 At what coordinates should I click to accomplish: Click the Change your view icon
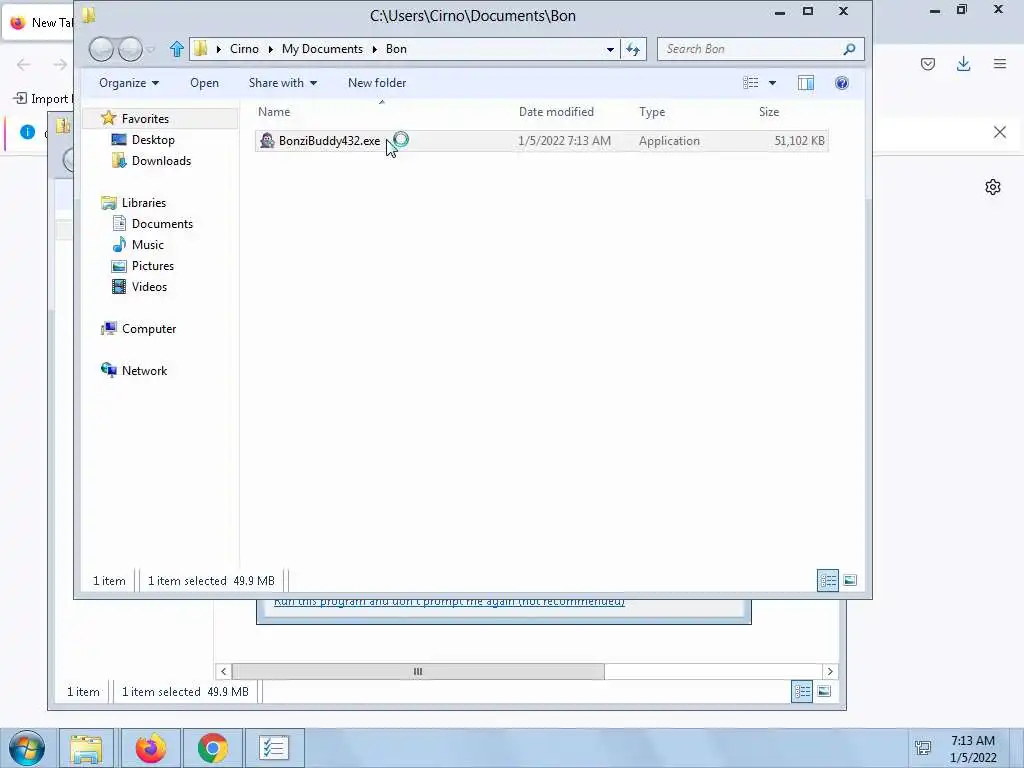pos(750,83)
